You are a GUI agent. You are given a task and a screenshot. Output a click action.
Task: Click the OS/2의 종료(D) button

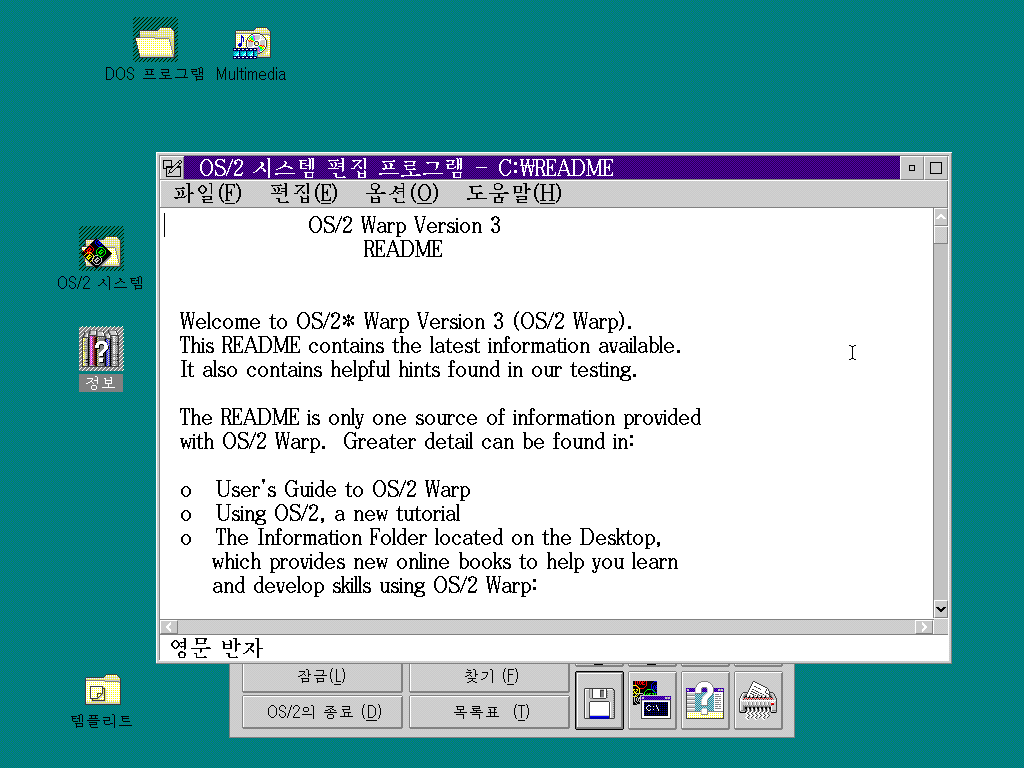pos(322,711)
